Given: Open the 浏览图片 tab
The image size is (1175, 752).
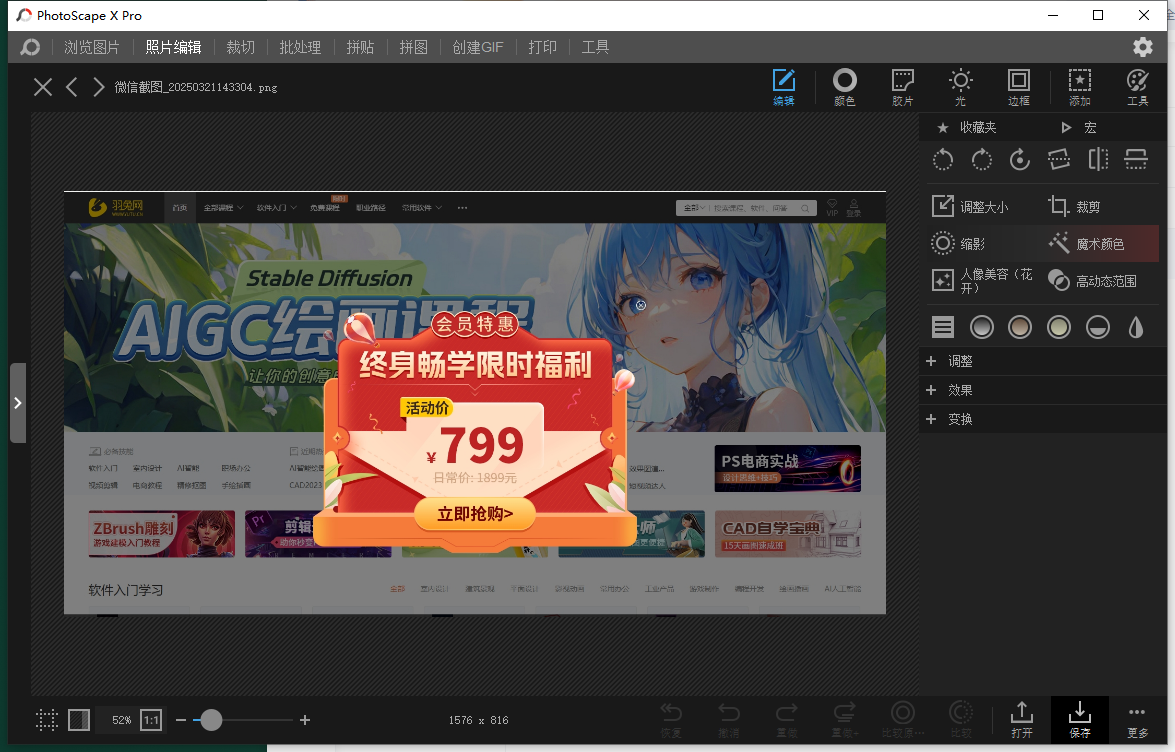Looking at the screenshot, I should click(x=91, y=47).
